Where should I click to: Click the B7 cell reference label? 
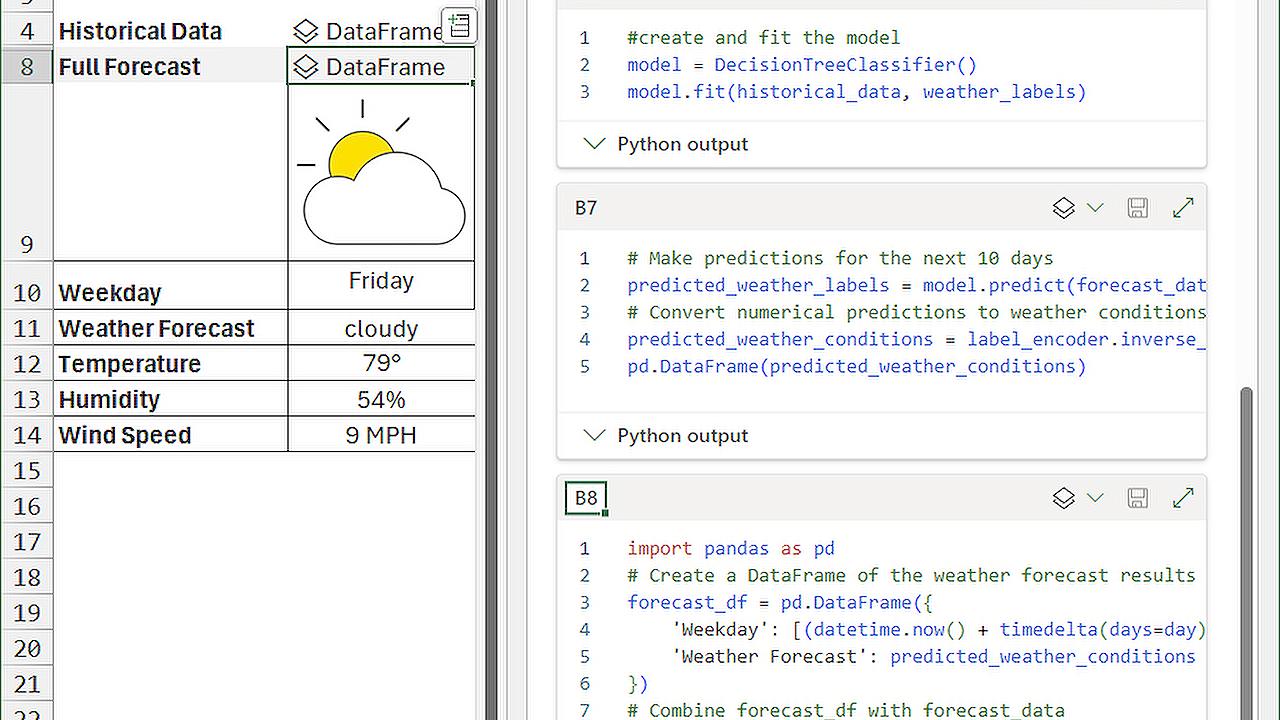pos(585,207)
